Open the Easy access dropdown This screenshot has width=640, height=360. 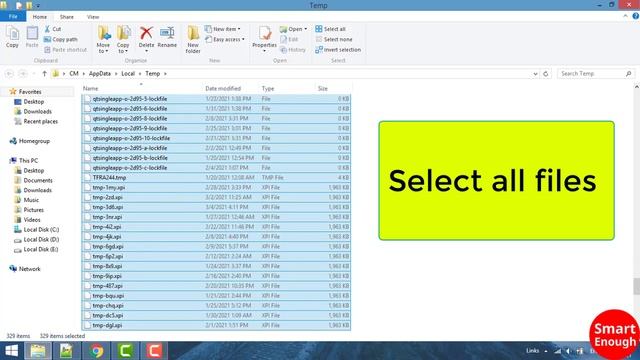tap(225, 40)
